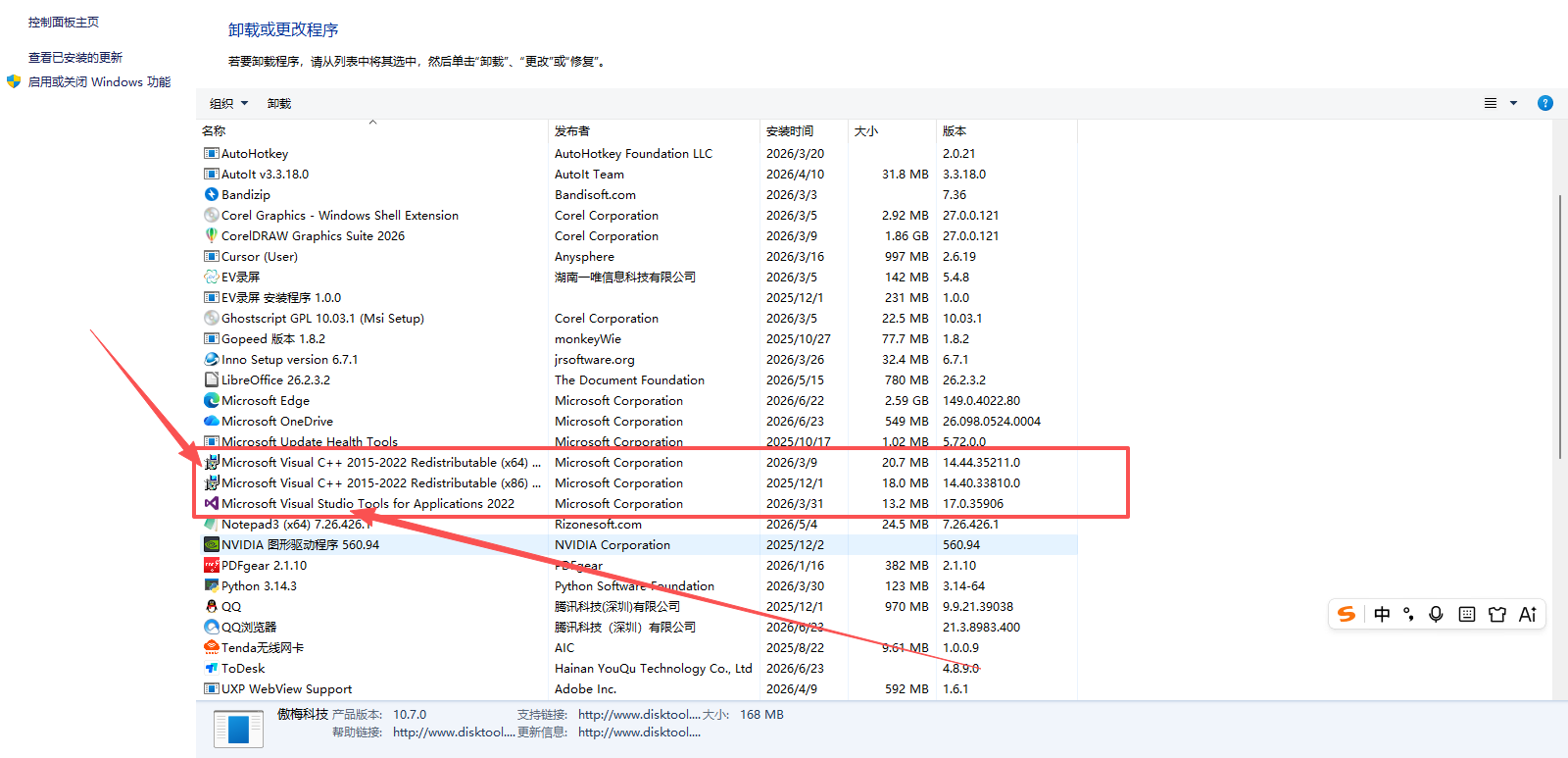Viewport: 1568px width, 758px height.
Task: Click version 26.098.0524.0004 cell
Action: coord(992,421)
